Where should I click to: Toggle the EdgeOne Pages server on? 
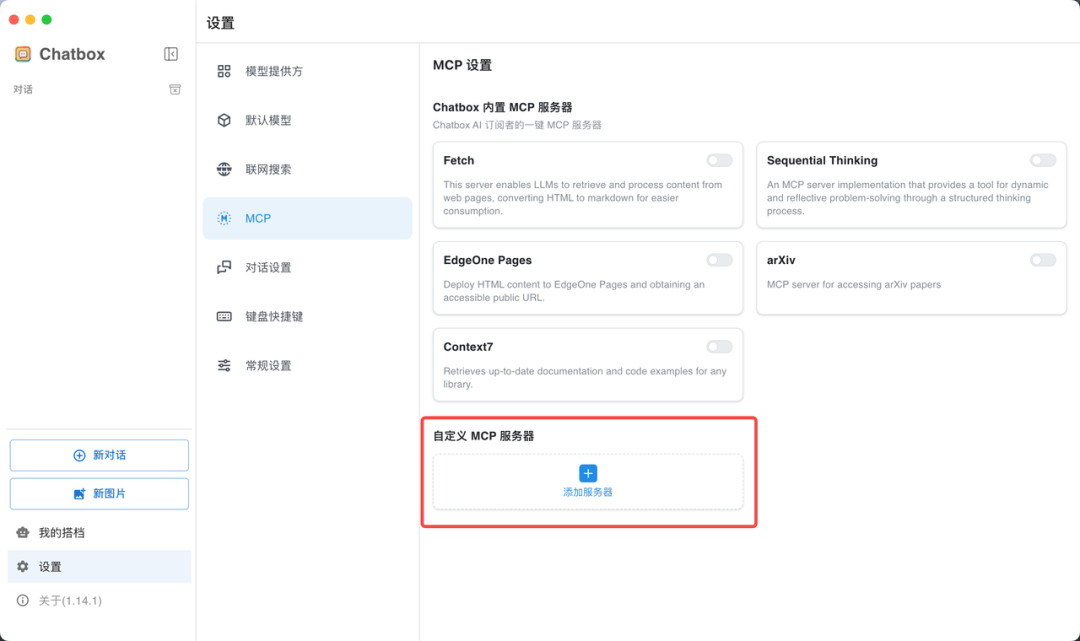tap(719, 260)
